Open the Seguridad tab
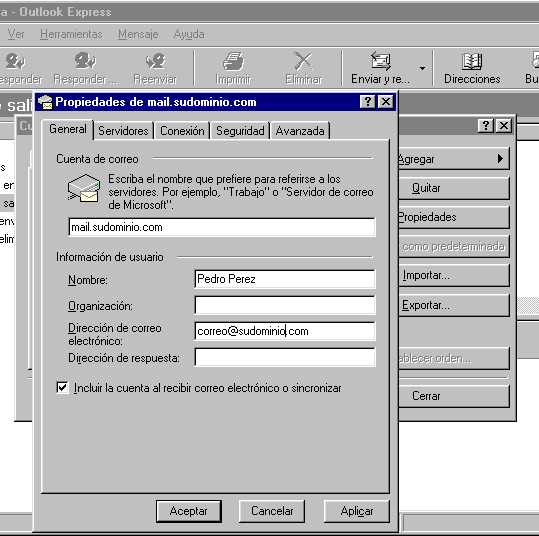The image size is (539, 536). [x=240, y=131]
